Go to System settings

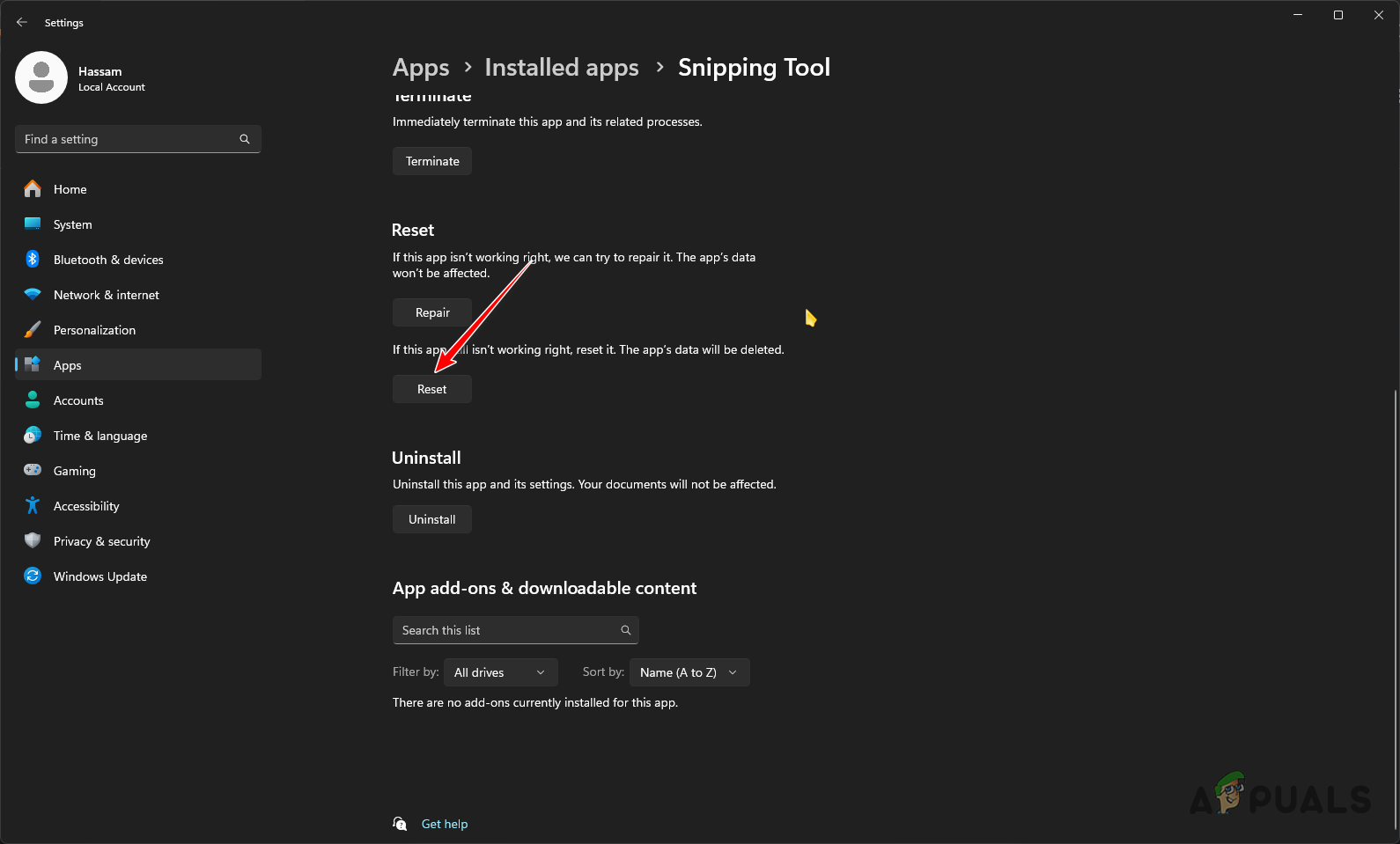(138, 224)
